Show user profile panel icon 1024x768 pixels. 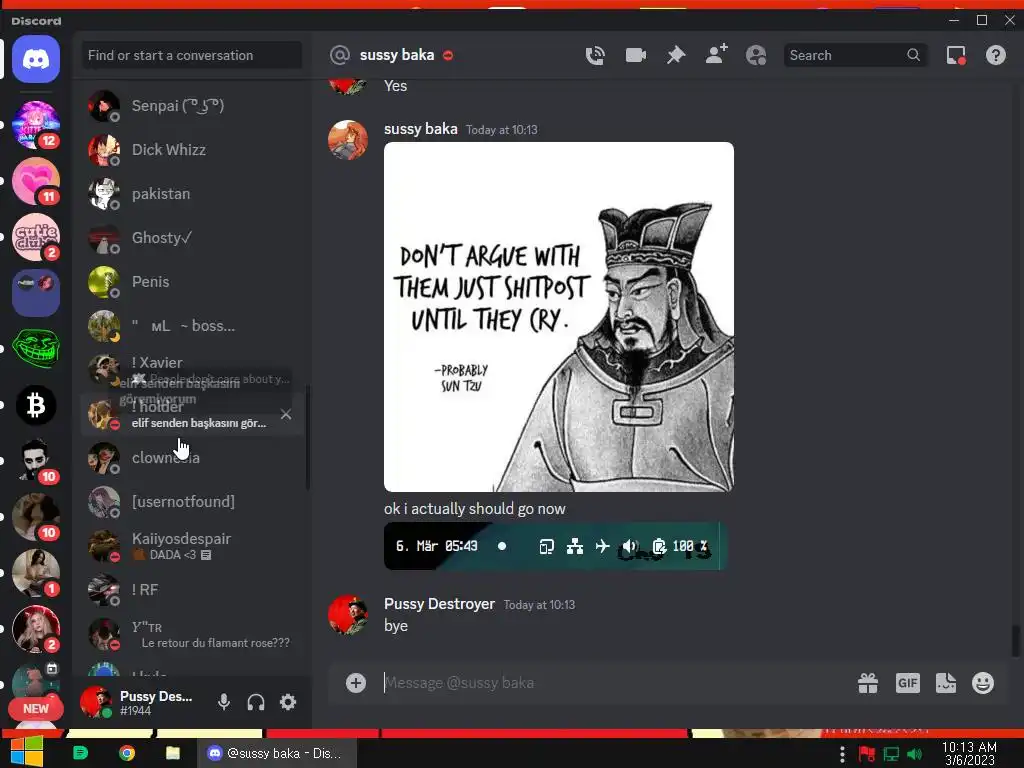[756, 56]
